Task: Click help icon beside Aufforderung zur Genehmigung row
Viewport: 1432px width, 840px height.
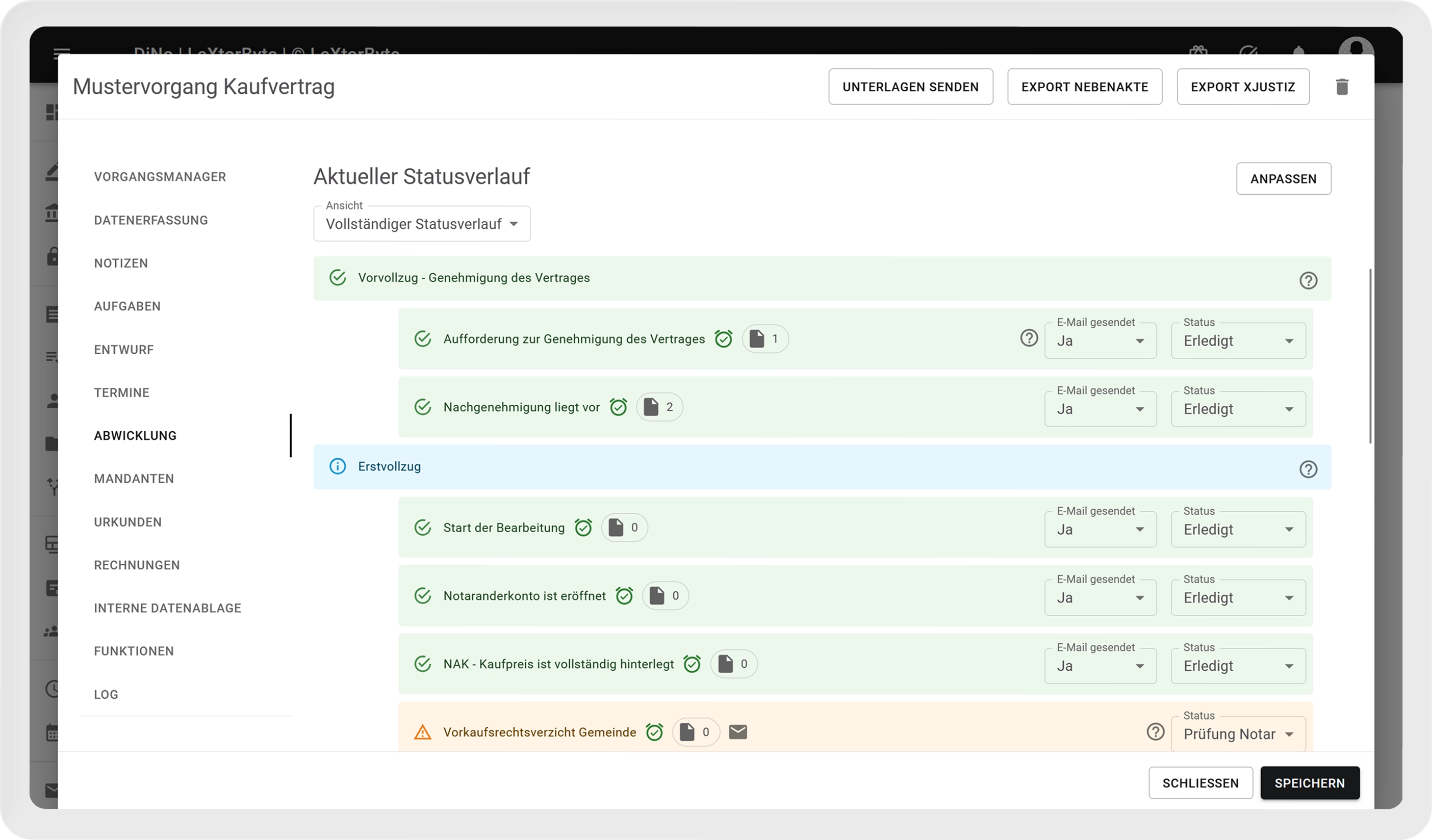Action: (x=1029, y=338)
